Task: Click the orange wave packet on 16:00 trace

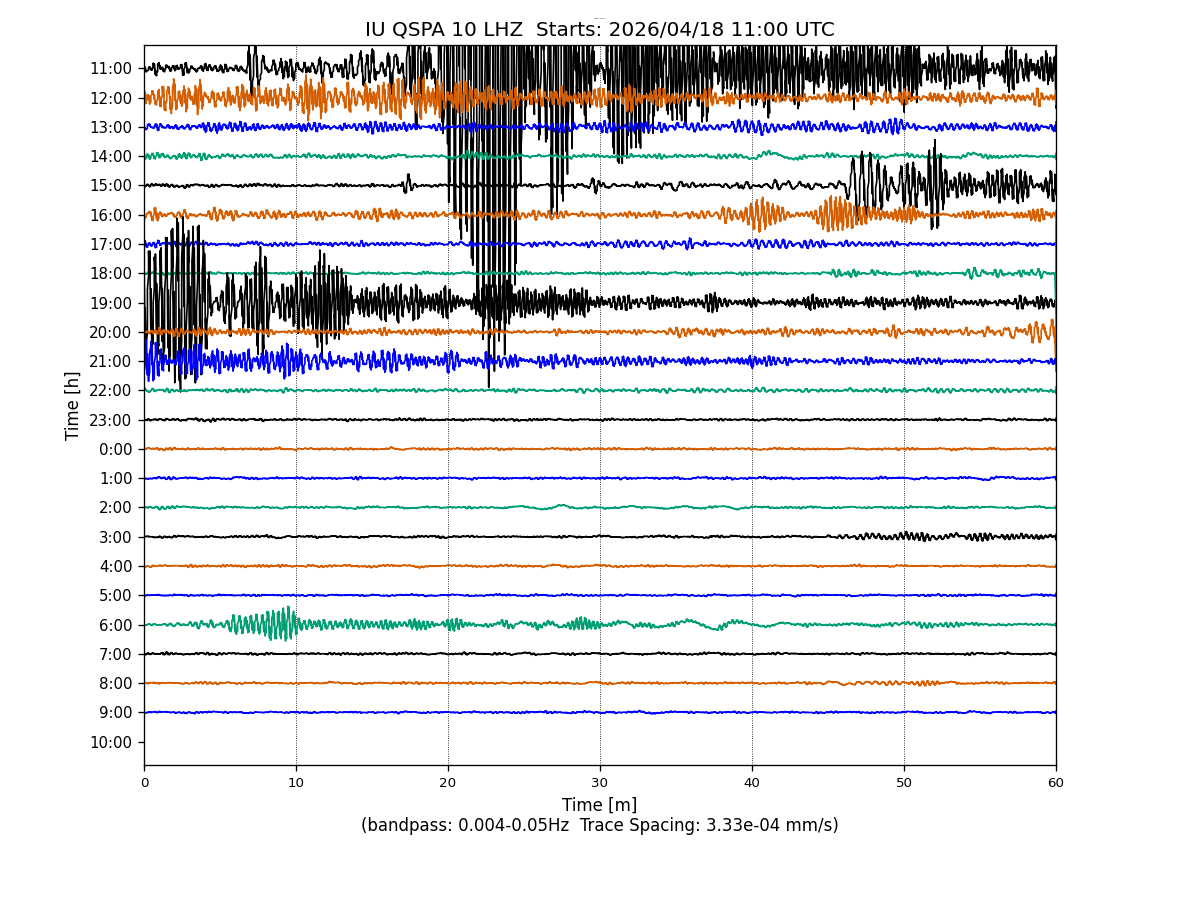Action: [x=765, y=214]
